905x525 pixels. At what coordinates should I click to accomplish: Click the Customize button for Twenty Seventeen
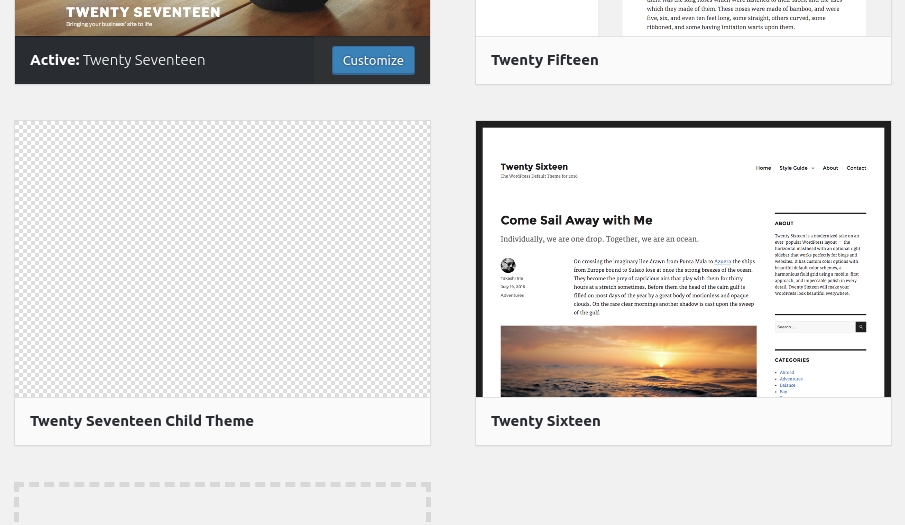click(373, 61)
